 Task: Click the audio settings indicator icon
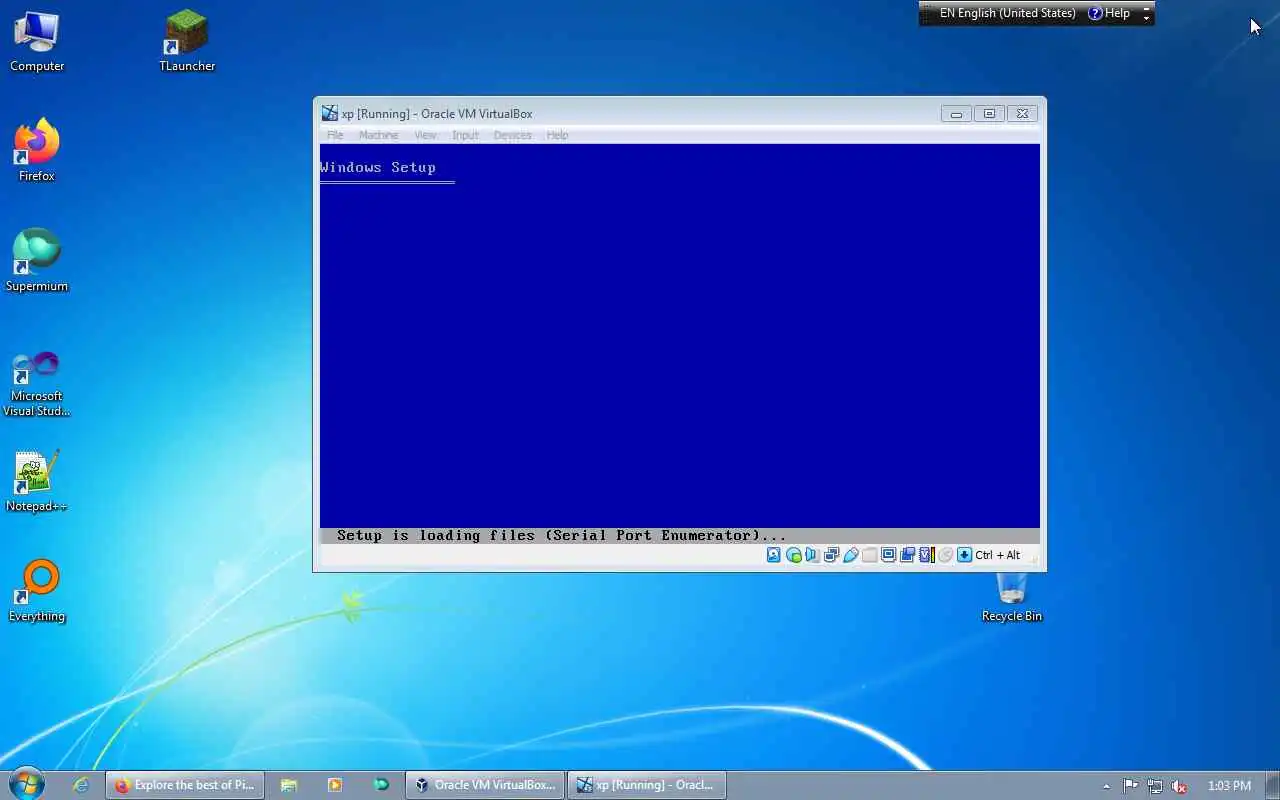(x=812, y=555)
